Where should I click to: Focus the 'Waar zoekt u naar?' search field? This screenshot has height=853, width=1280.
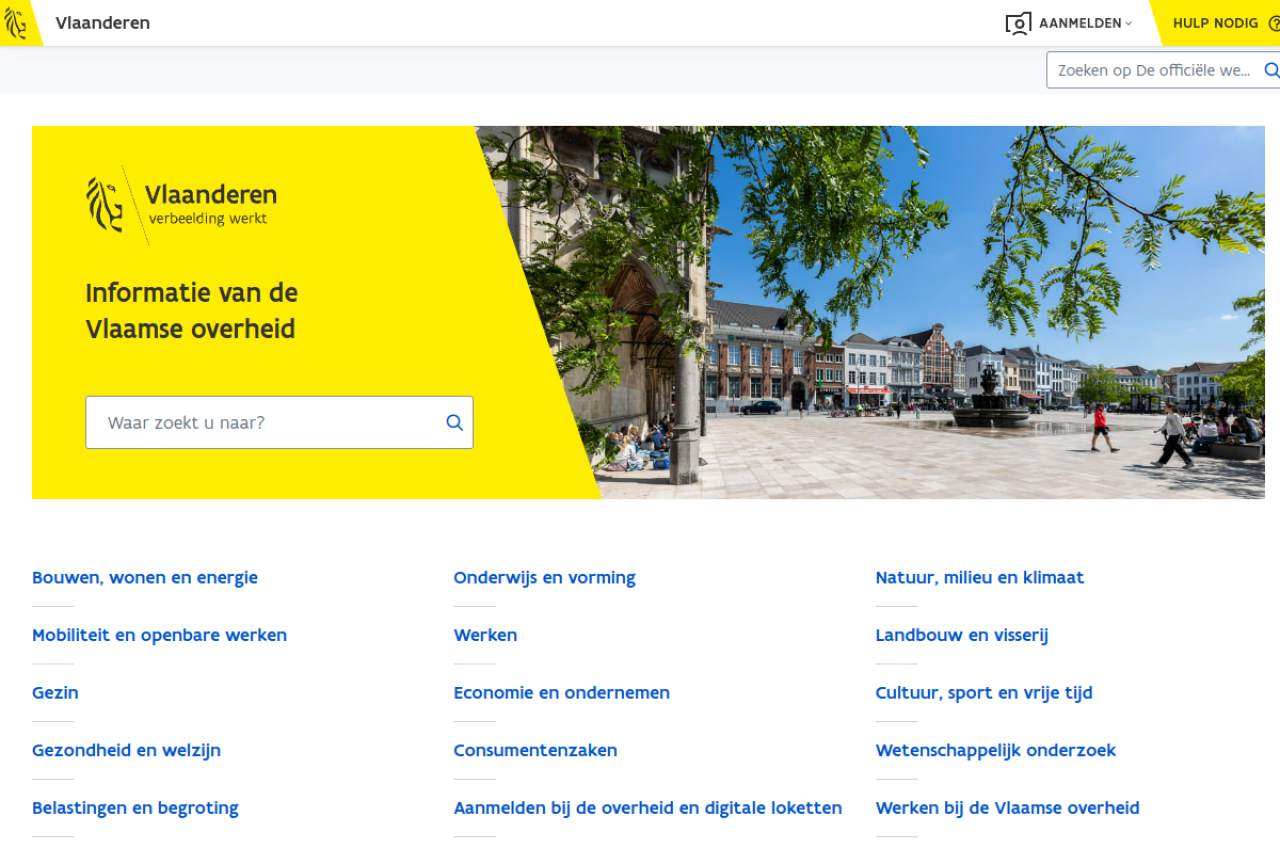click(265, 423)
